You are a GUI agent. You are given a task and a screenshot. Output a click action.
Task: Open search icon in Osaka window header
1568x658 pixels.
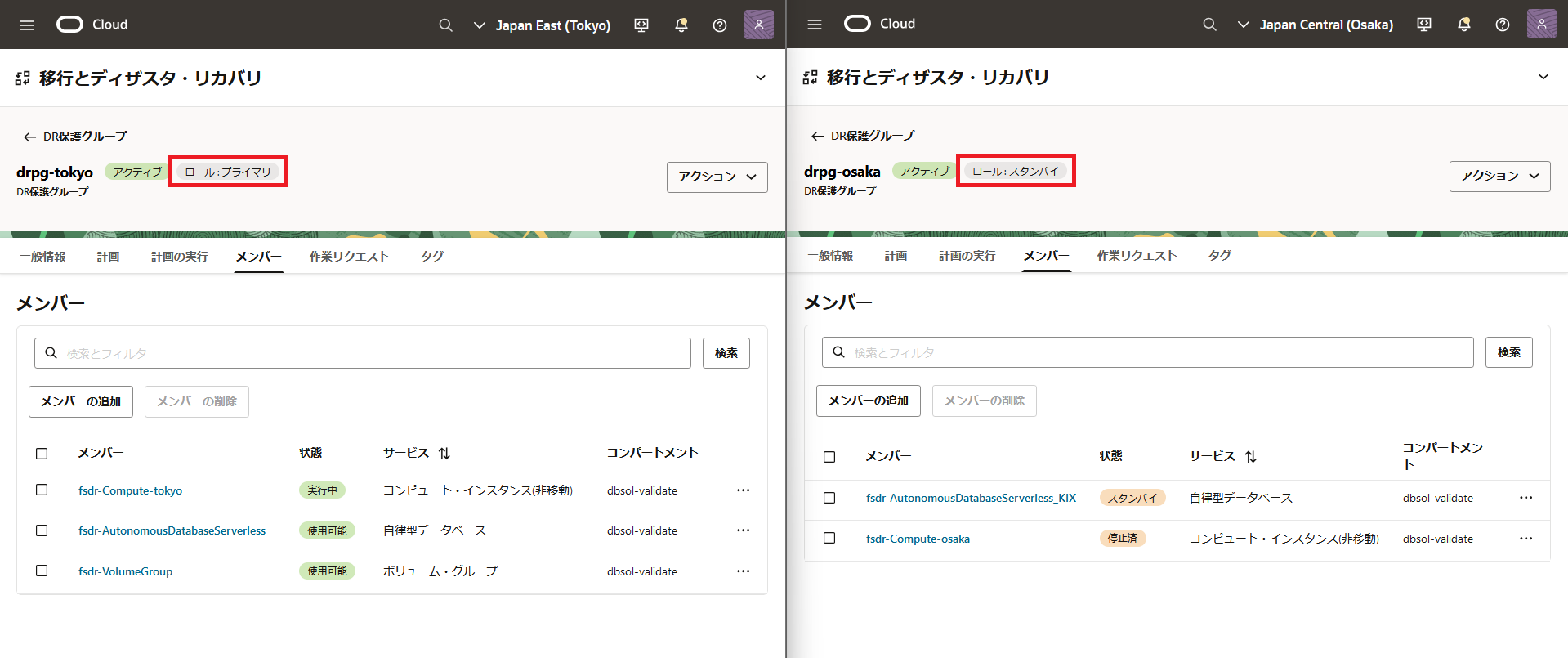point(1209,25)
